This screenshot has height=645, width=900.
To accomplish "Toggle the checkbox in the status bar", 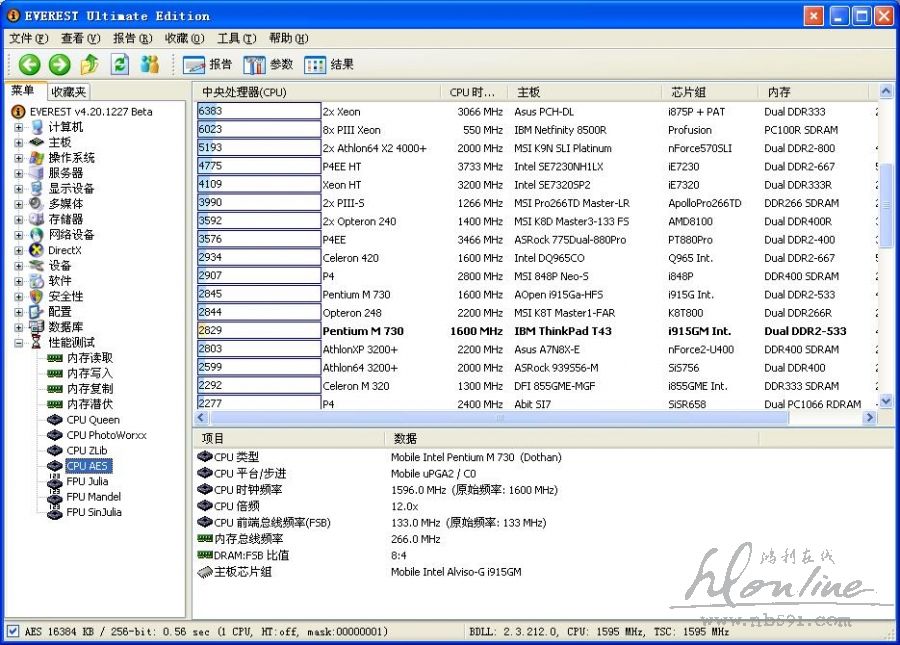I will pyautogui.click(x=12, y=632).
